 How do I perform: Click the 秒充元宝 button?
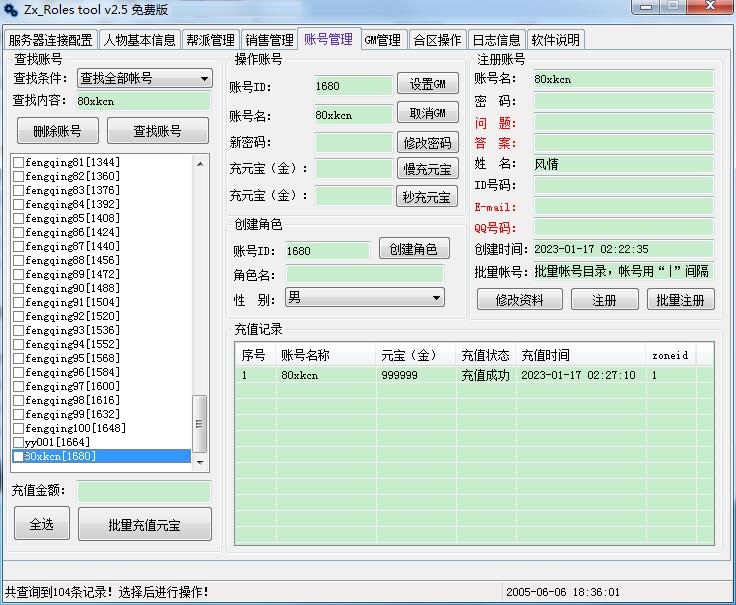426,196
